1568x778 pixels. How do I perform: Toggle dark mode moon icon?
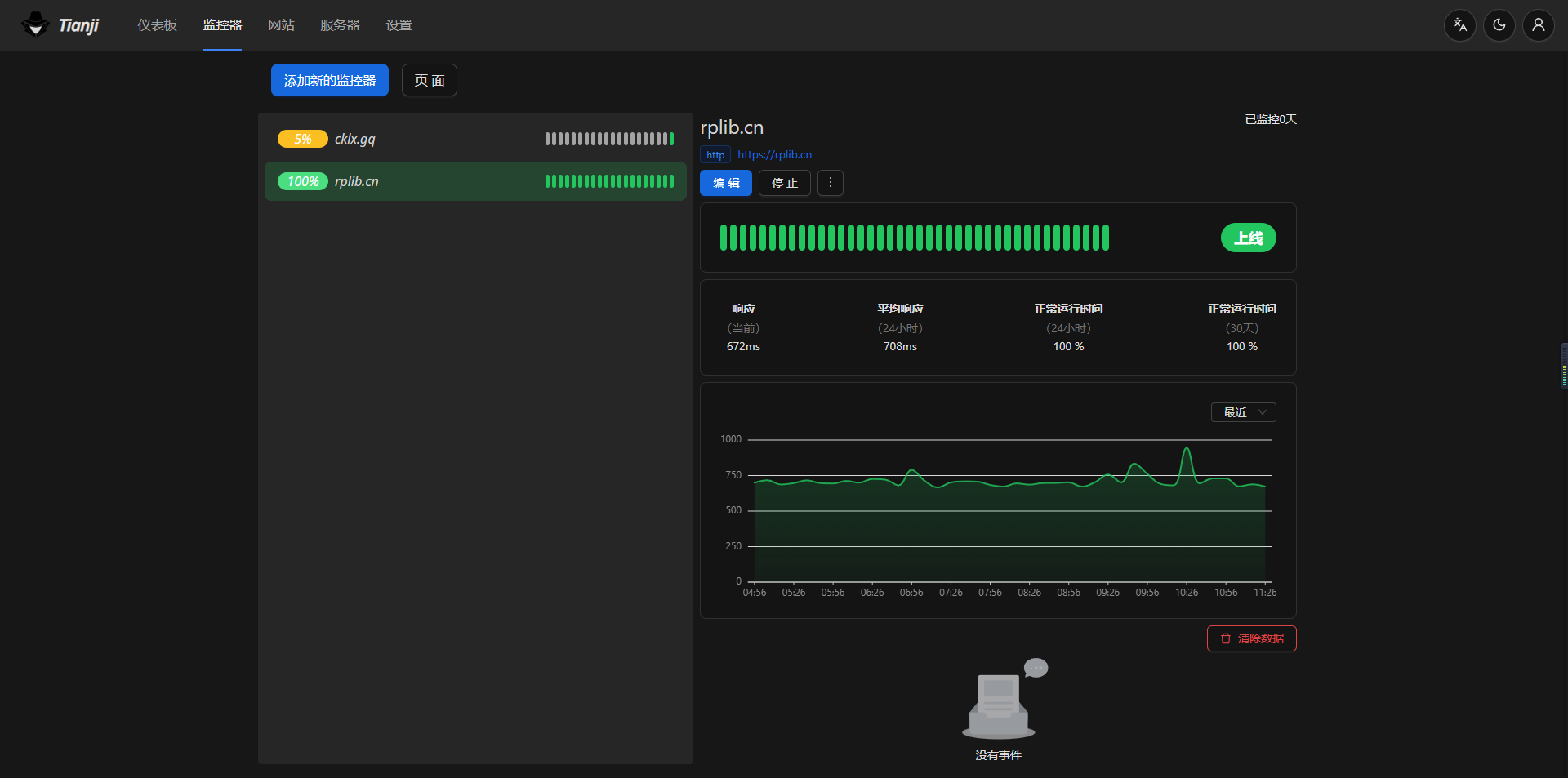tap(1499, 25)
